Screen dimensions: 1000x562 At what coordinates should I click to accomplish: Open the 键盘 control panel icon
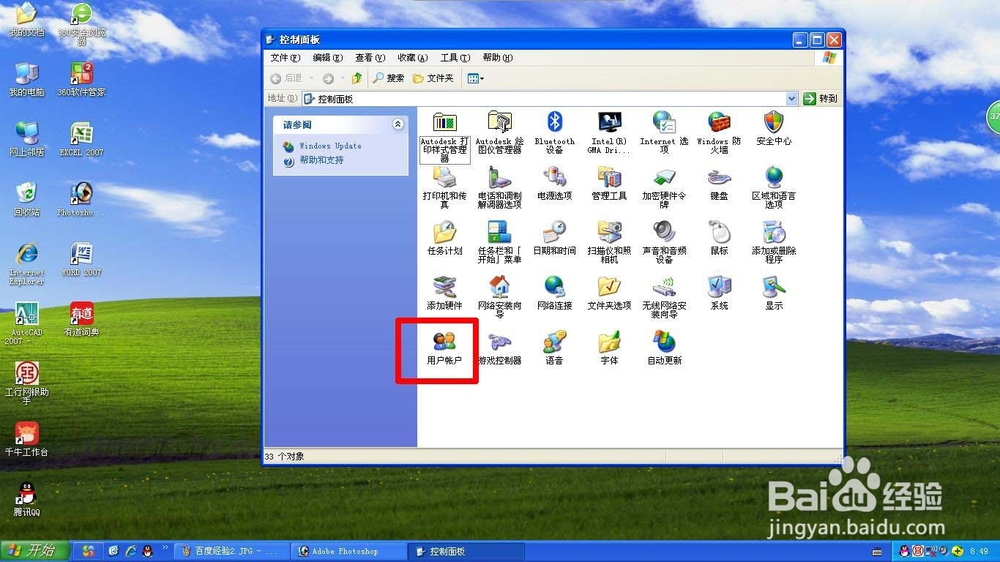click(719, 184)
